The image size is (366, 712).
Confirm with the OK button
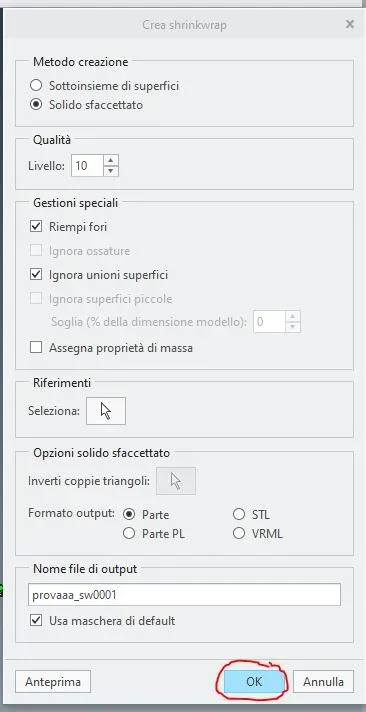pyautogui.click(x=254, y=682)
